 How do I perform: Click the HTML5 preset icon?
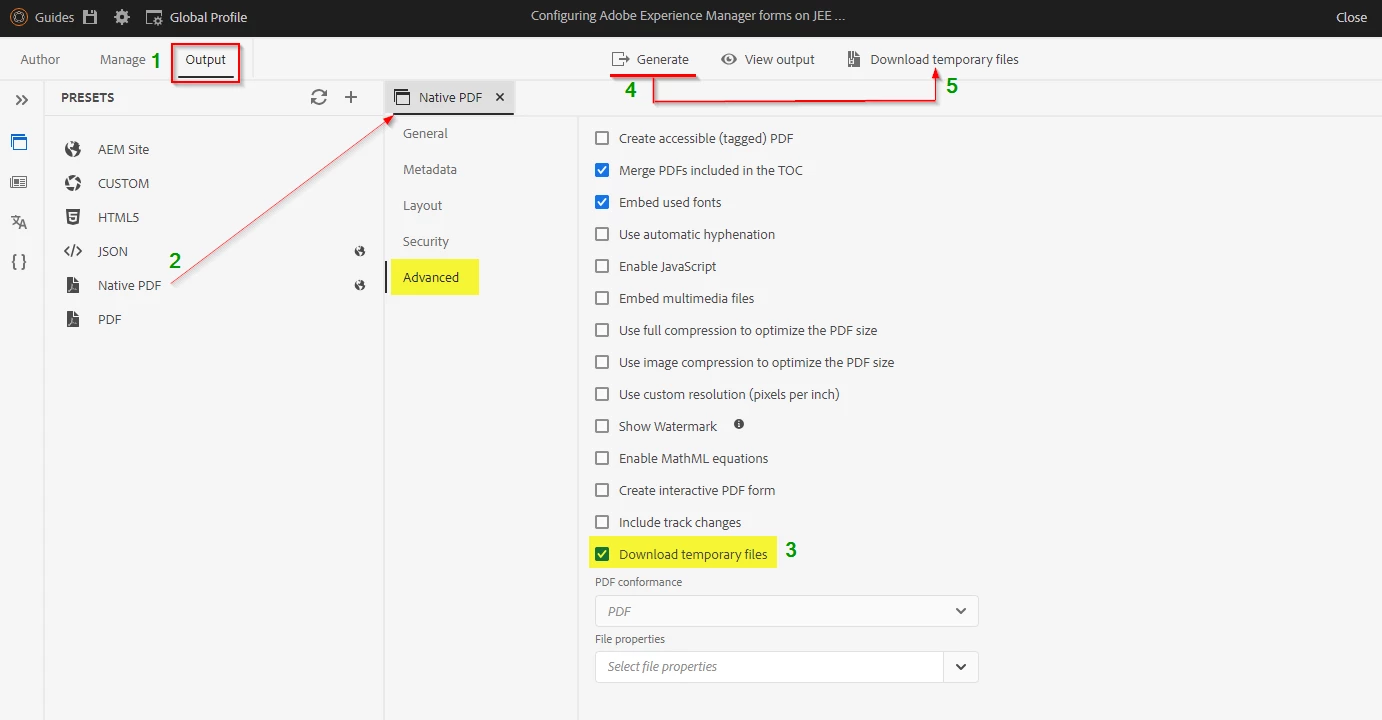tap(72, 217)
